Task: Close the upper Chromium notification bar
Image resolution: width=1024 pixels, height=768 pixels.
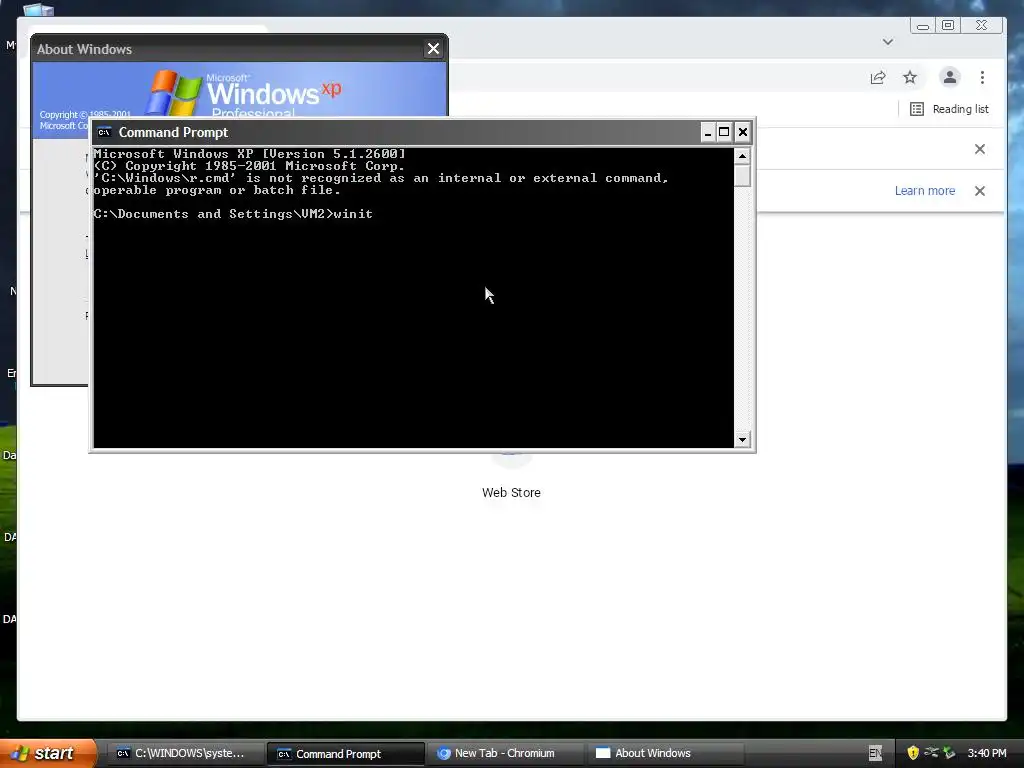Action: (980, 149)
